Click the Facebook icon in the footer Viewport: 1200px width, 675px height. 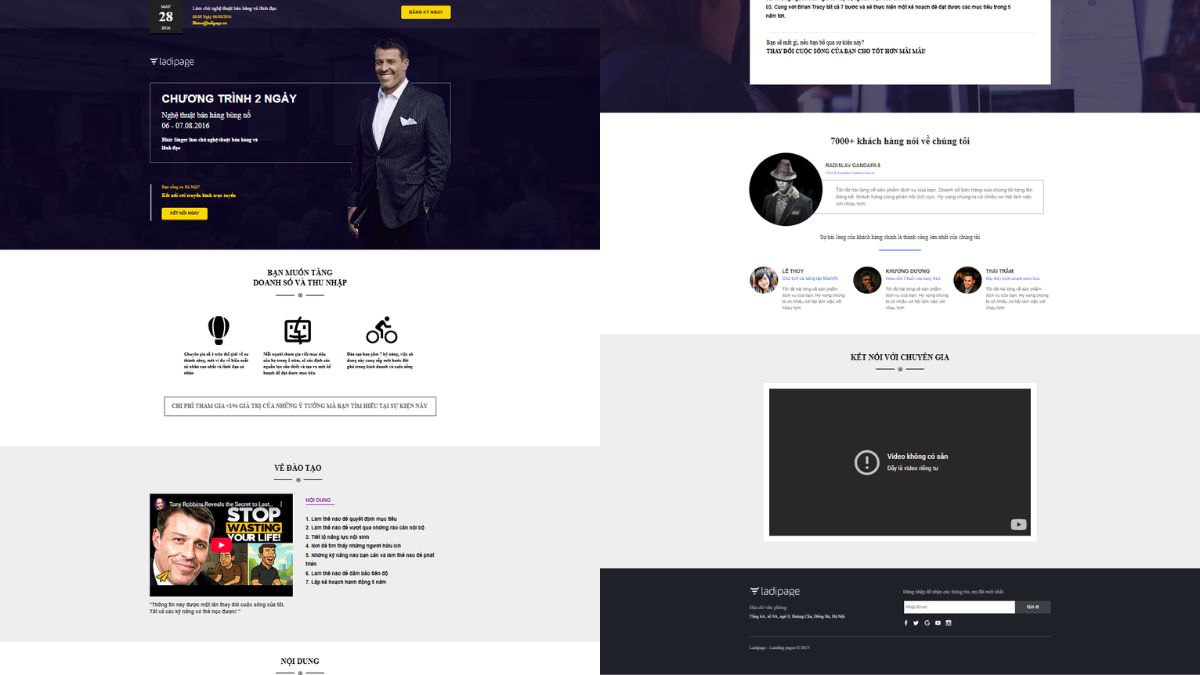coord(905,623)
